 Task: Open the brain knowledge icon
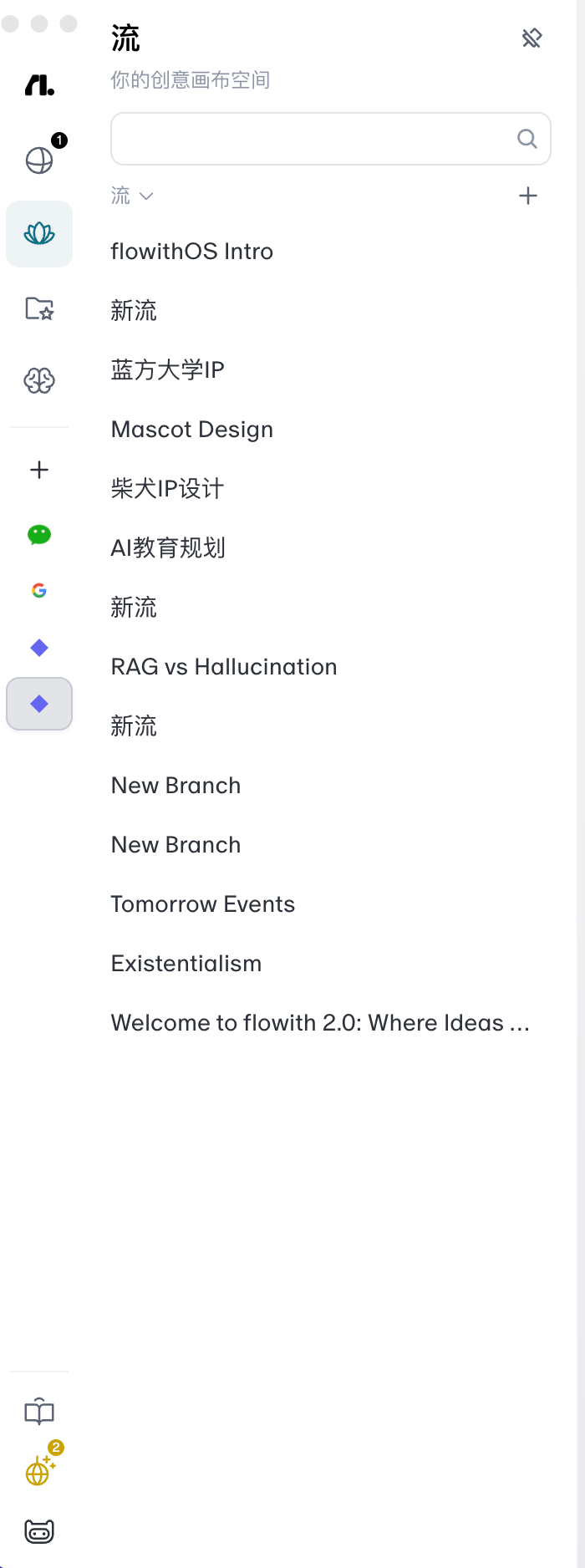[39, 381]
